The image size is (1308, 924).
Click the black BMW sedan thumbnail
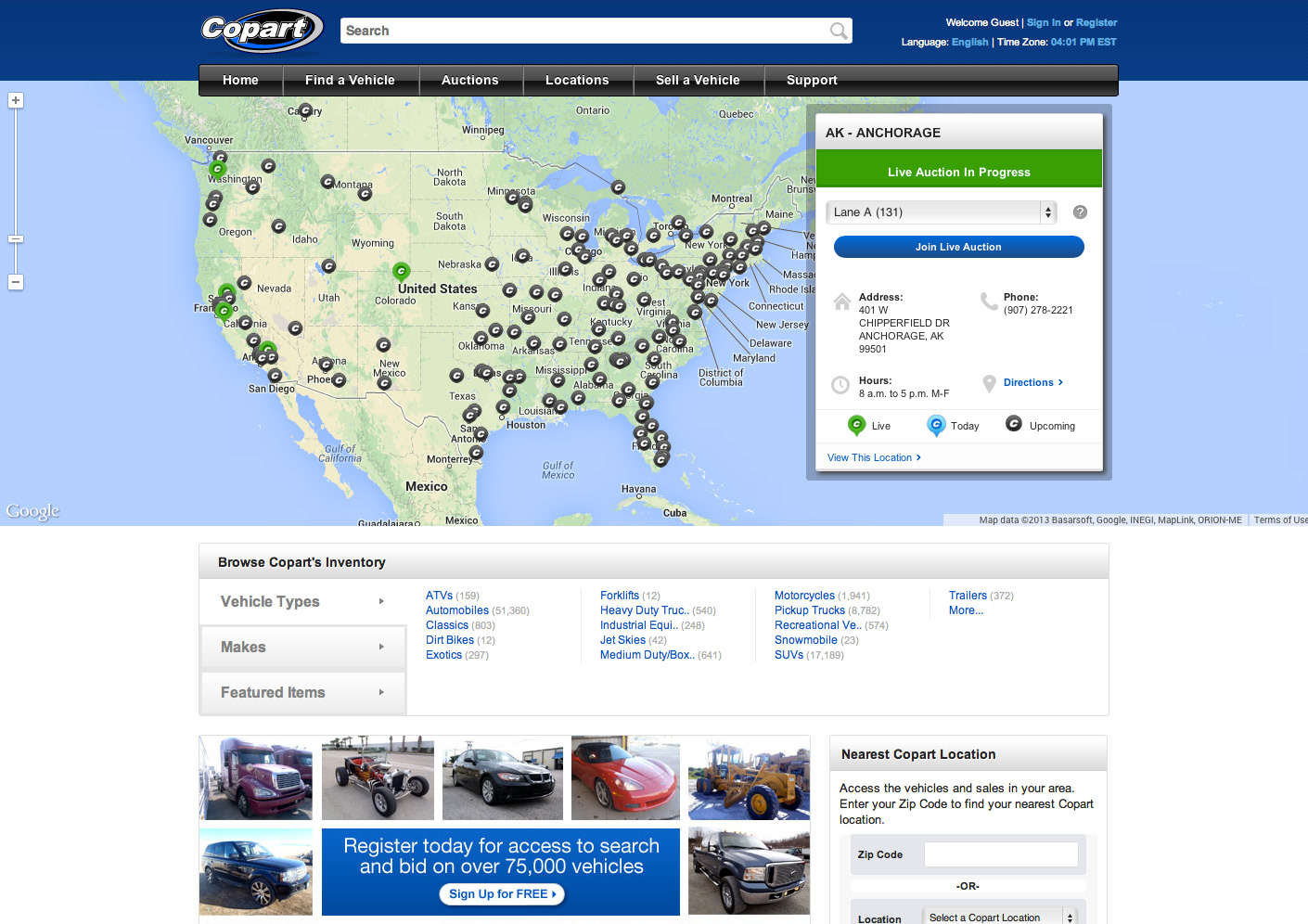coord(503,777)
